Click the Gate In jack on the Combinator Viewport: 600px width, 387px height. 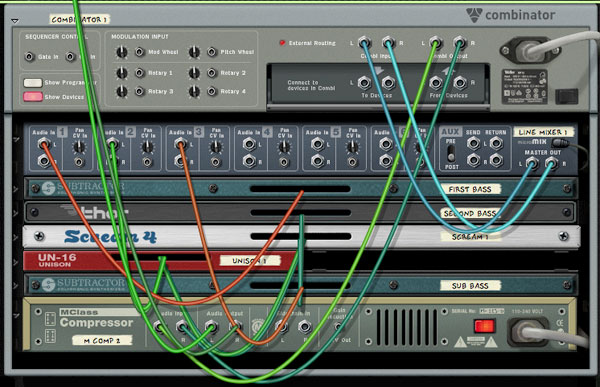pos(29,57)
